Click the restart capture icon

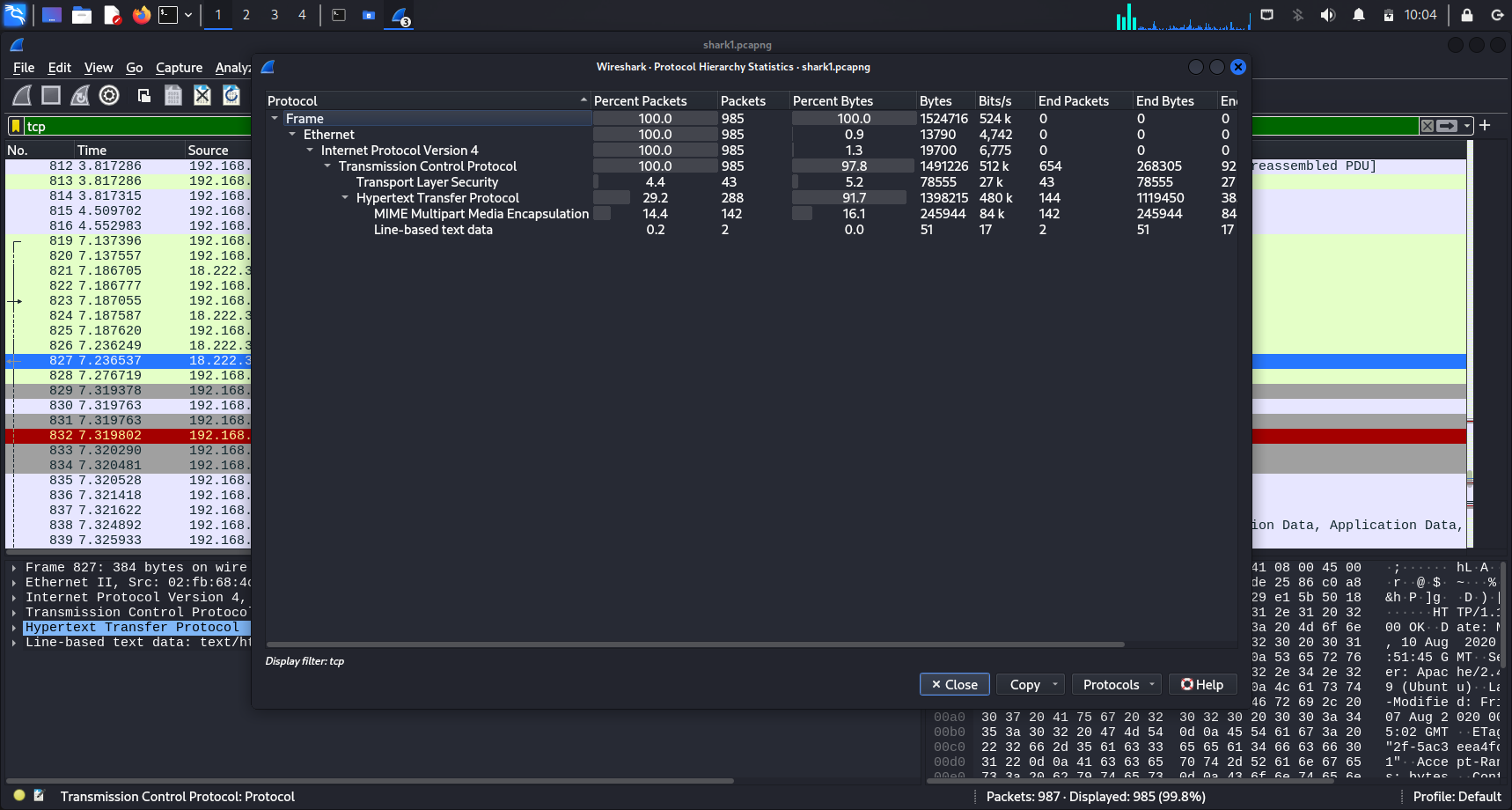[x=80, y=95]
